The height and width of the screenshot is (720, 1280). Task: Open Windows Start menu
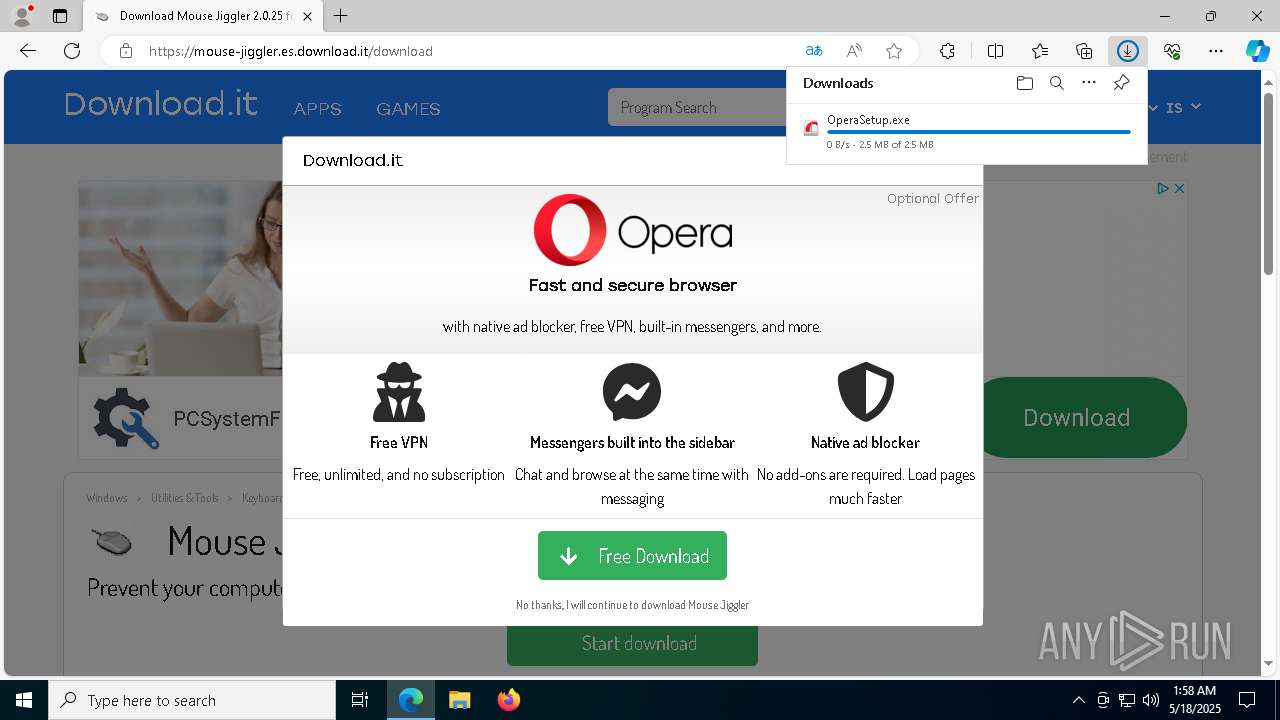24,700
